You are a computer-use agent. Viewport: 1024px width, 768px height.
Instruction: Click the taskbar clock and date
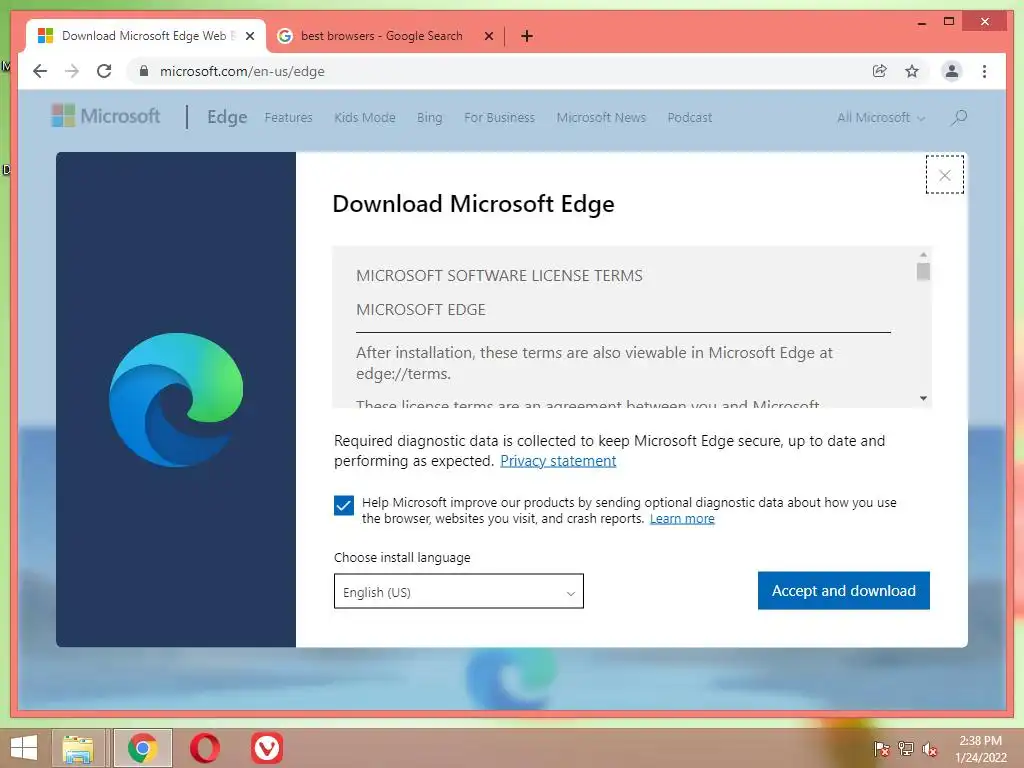pos(980,748)
